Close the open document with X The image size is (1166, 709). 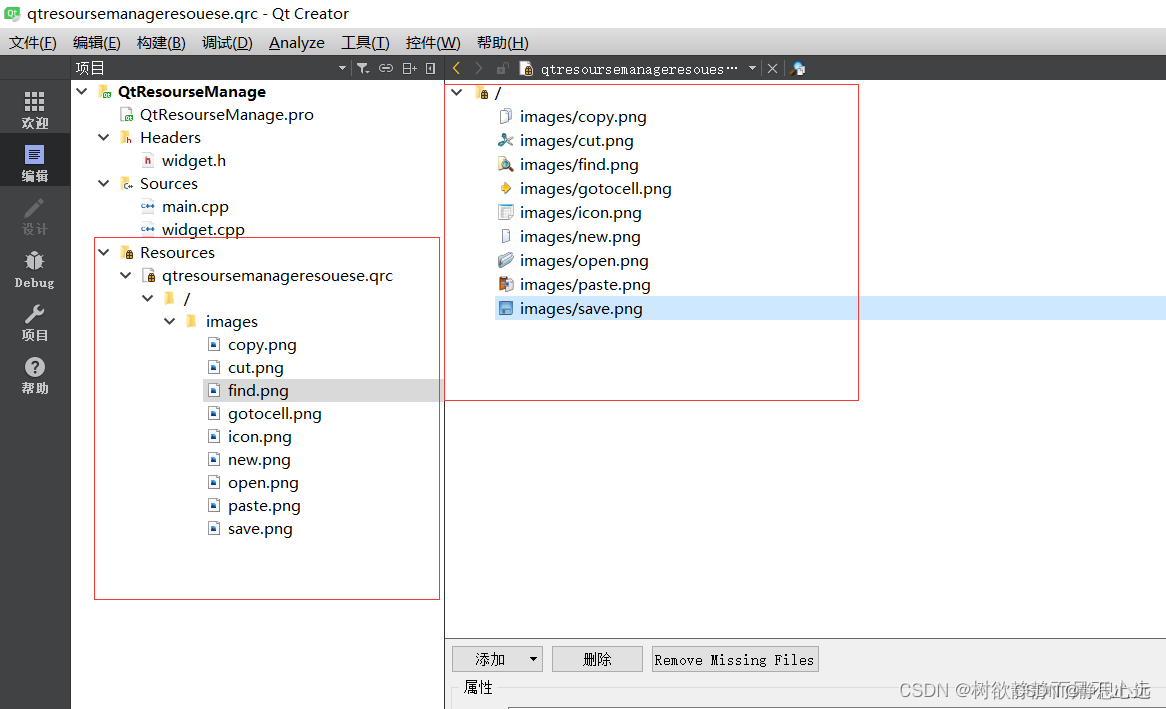[773, 68]
